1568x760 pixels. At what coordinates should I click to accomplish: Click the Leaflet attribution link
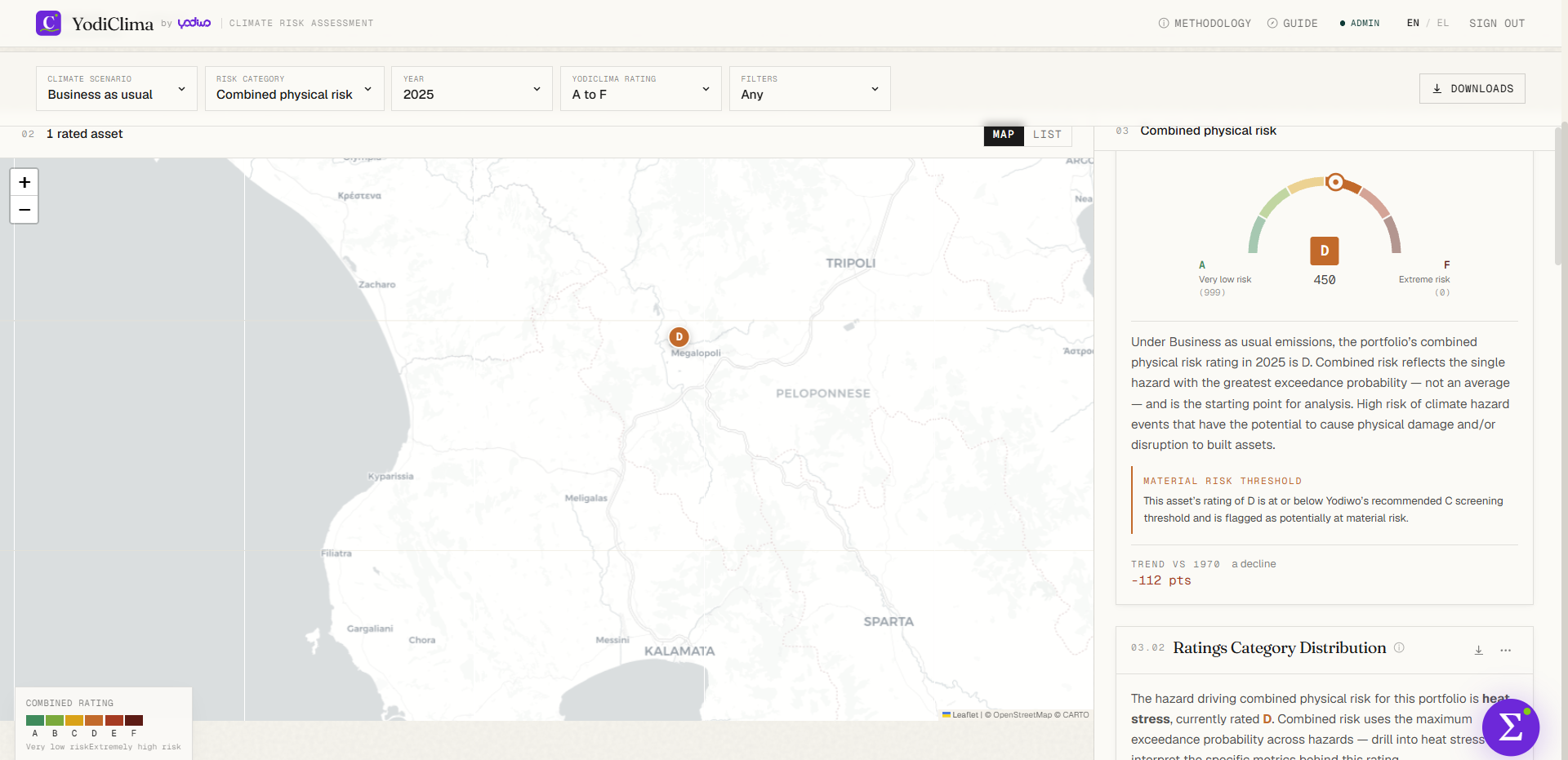coord(960,715)
